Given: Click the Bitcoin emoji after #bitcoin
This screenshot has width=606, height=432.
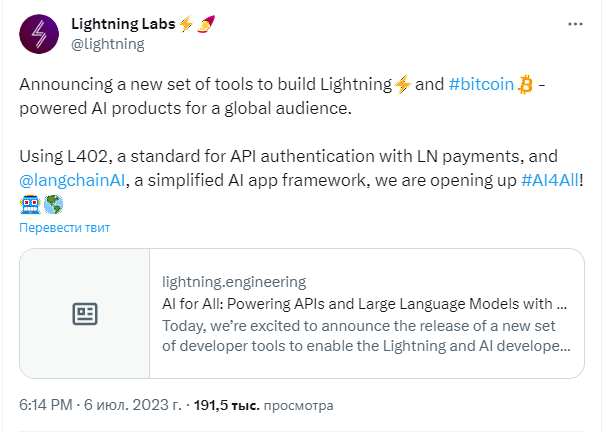Looking at the screenshot, I should pos(527,84).
